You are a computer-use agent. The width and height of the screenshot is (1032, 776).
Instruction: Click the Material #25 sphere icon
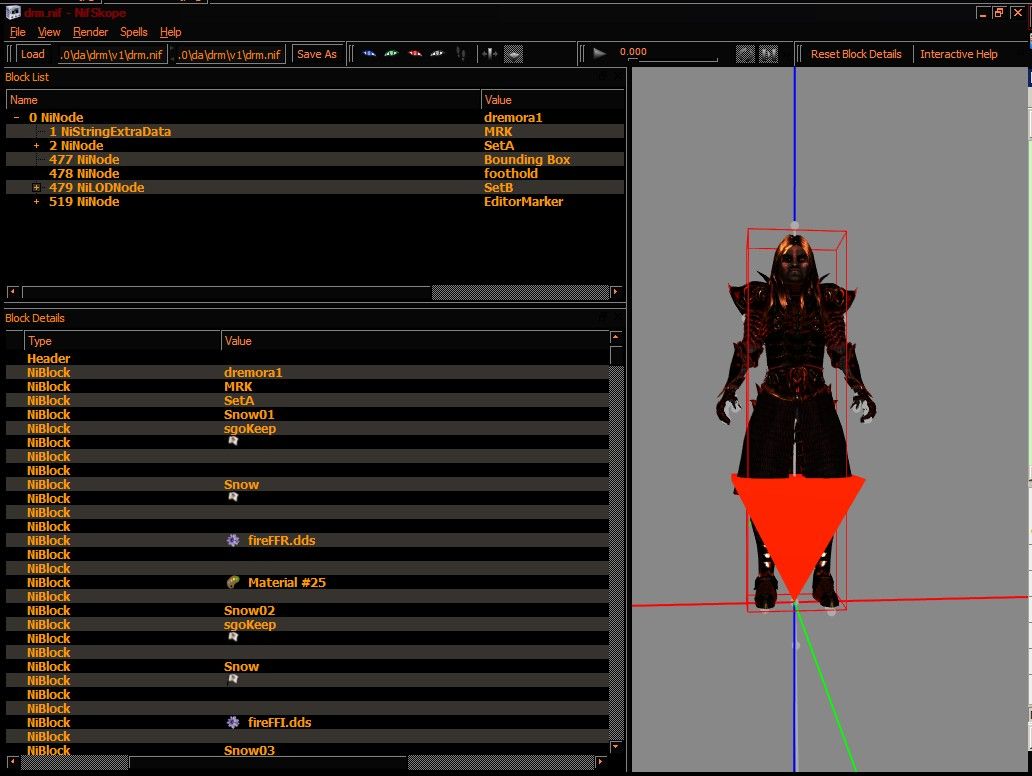(x=233, y=582)
